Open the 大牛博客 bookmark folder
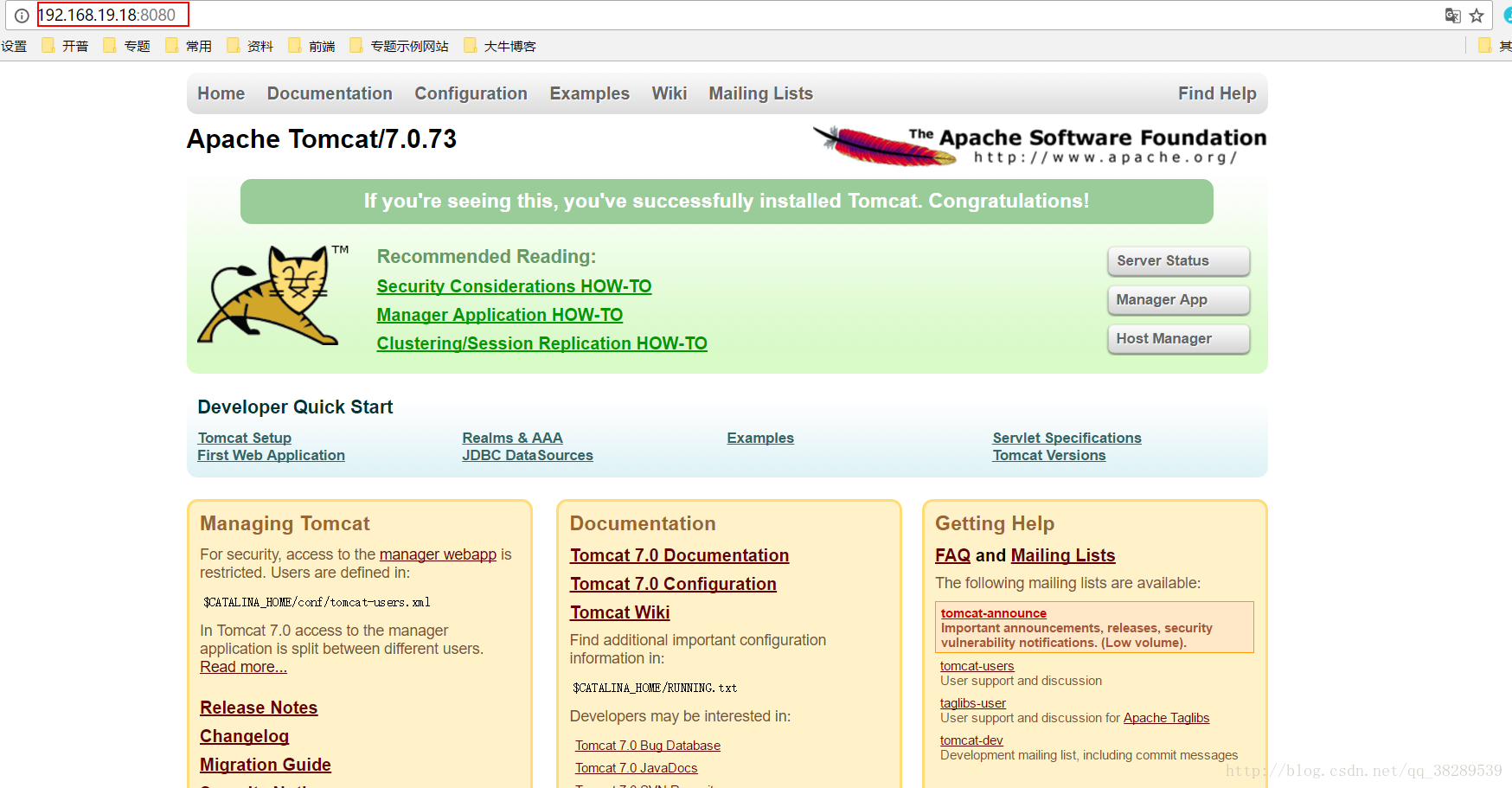This screenshot has height=788, width=1512. click(x=500, y=46)
